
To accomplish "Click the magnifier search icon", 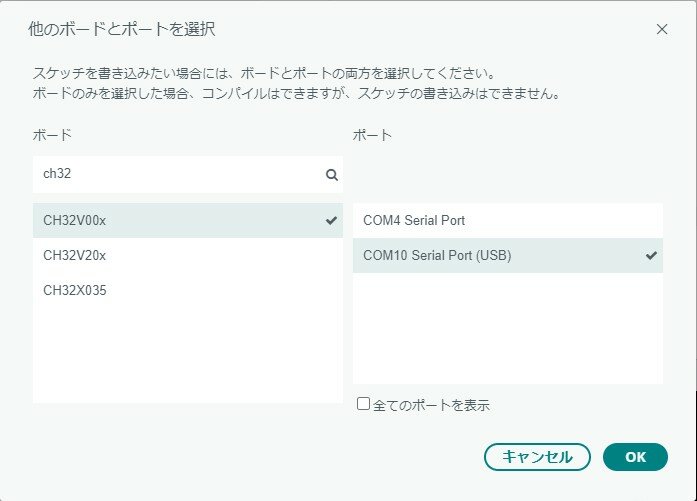I will click(332, 174).
